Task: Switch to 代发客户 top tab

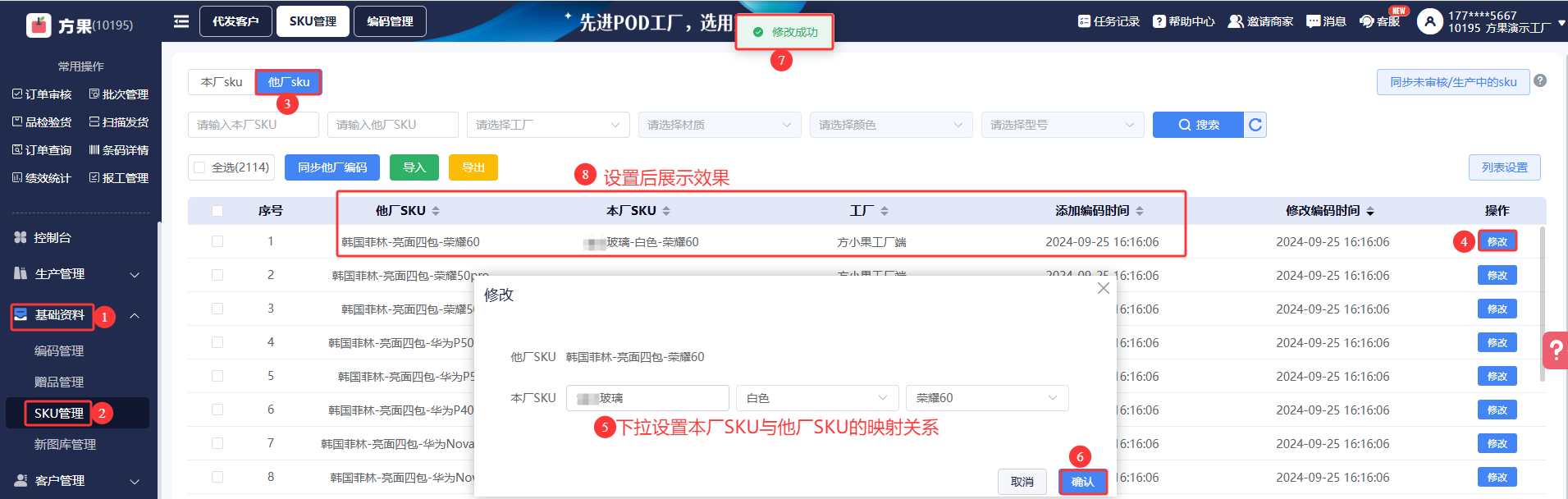Action: (235, 21)
